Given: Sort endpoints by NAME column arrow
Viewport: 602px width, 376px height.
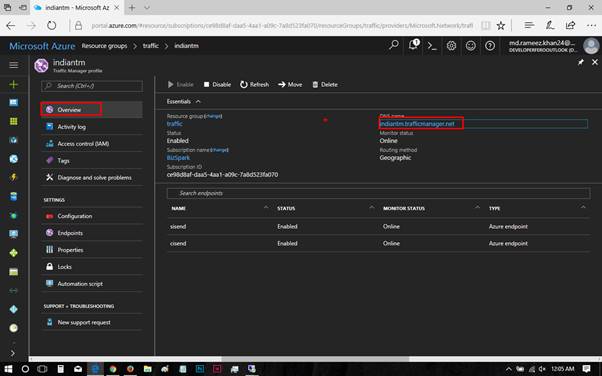Looking at the screenshot, I should [x=266, y=207].
